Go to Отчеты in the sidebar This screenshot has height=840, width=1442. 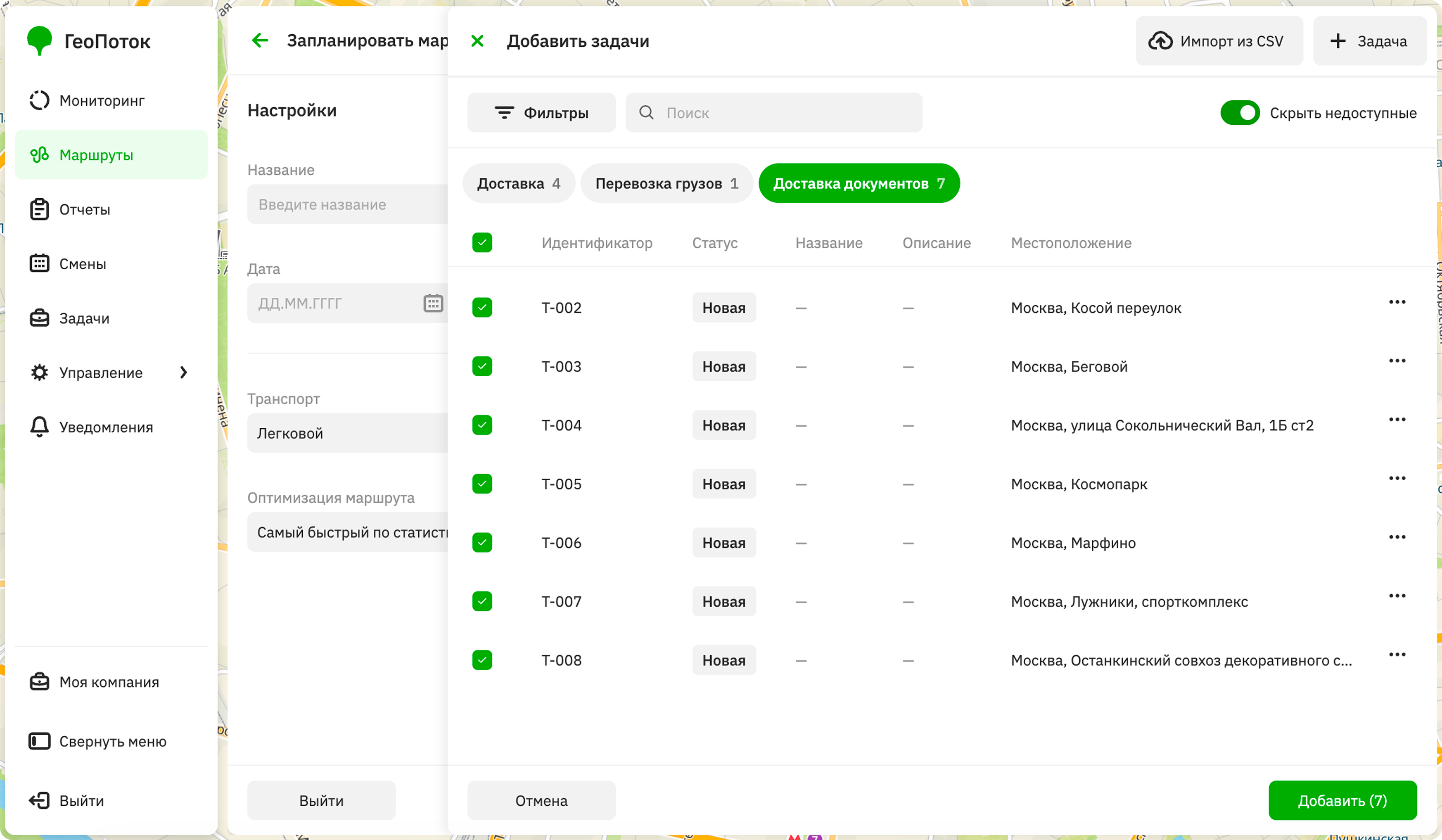coord(111,209)
